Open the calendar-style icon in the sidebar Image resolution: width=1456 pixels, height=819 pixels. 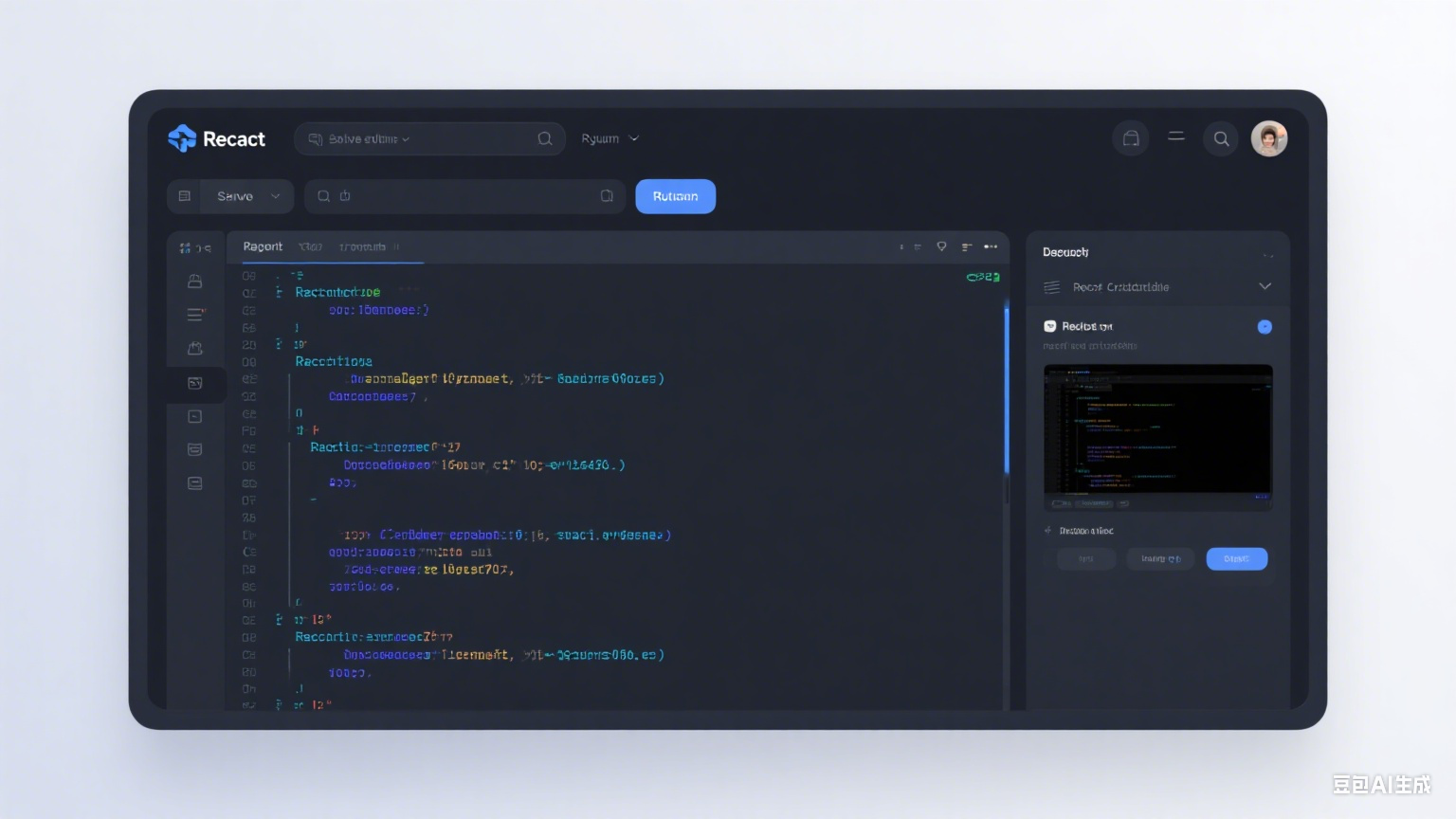click(194, 449)
